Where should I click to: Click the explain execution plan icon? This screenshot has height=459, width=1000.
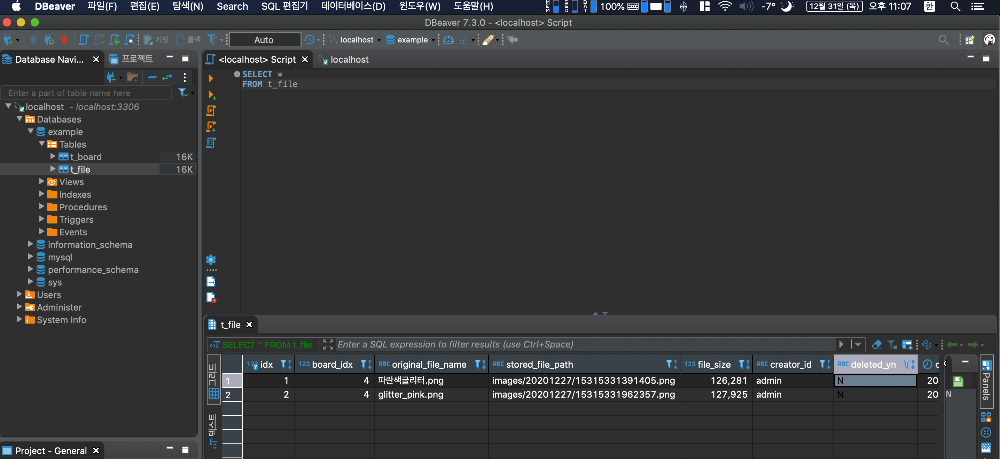[x=211, y=142]
